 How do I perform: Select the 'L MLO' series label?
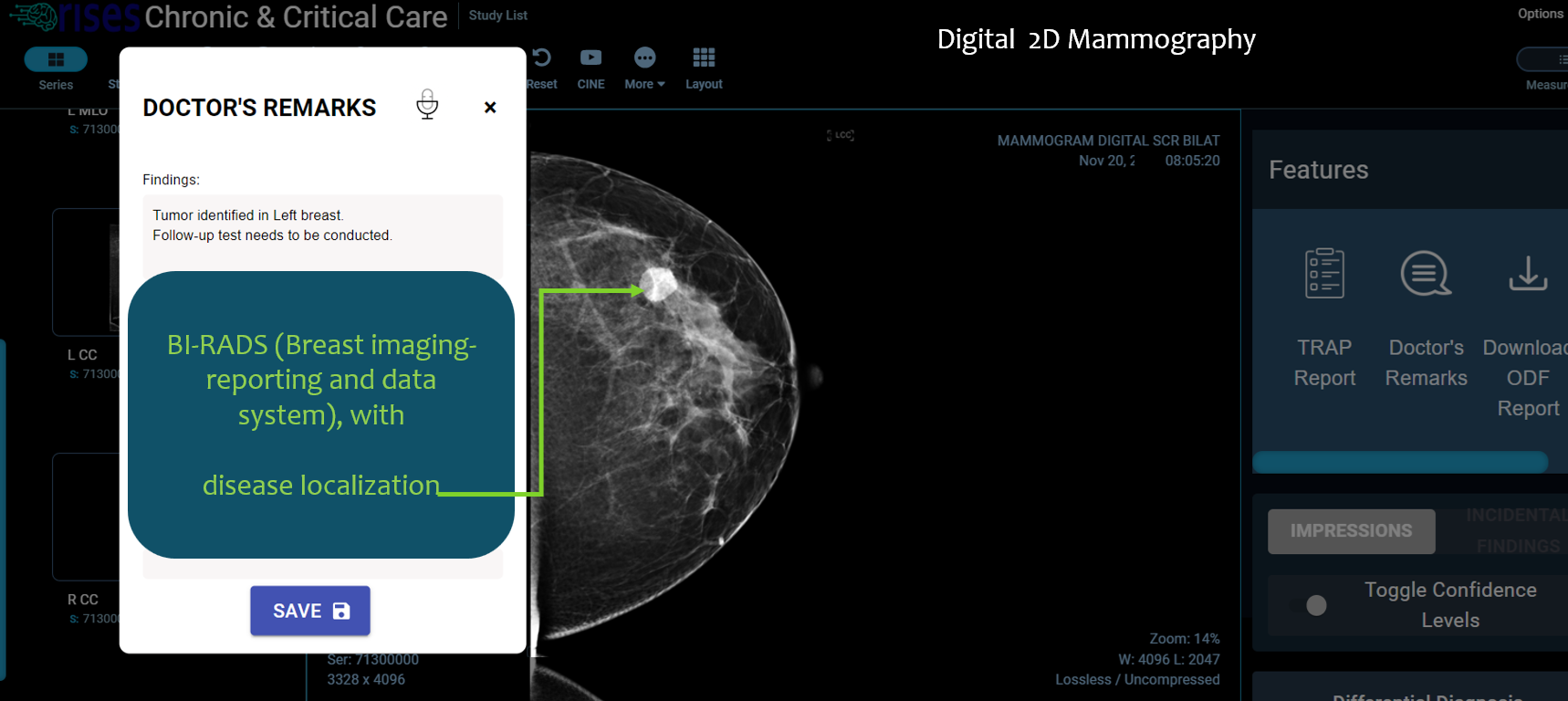point(88,111)
